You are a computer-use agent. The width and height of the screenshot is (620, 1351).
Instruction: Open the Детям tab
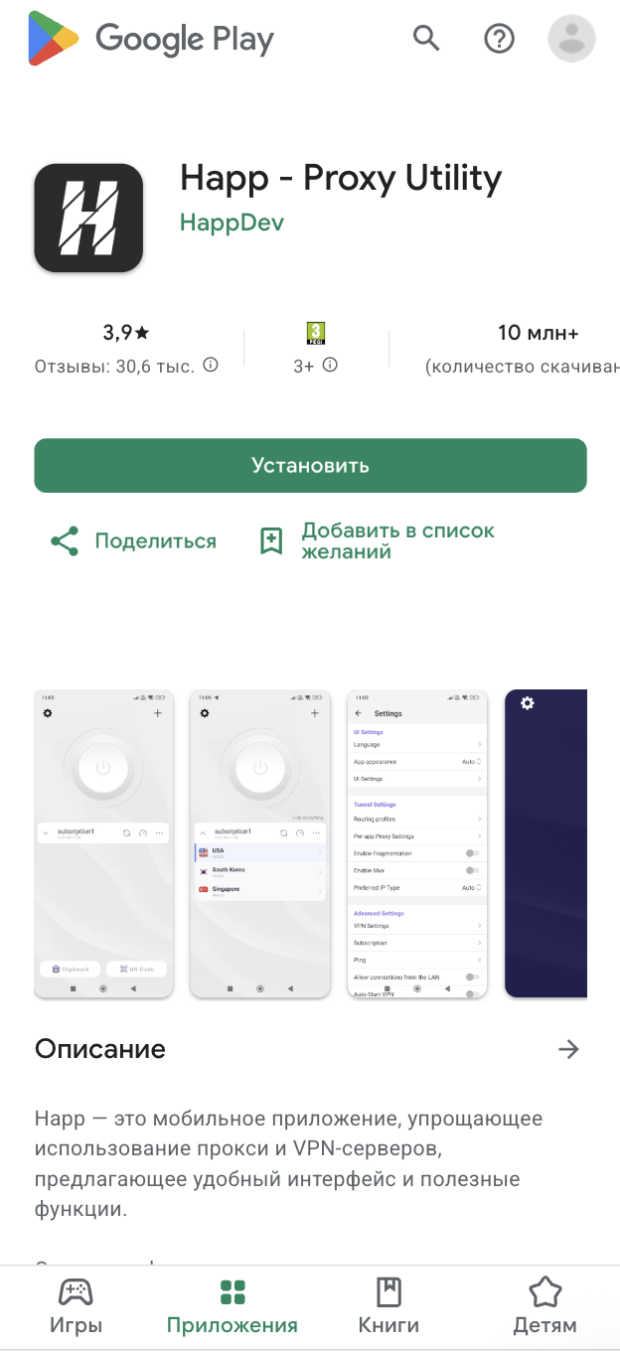coord(545,1307)
